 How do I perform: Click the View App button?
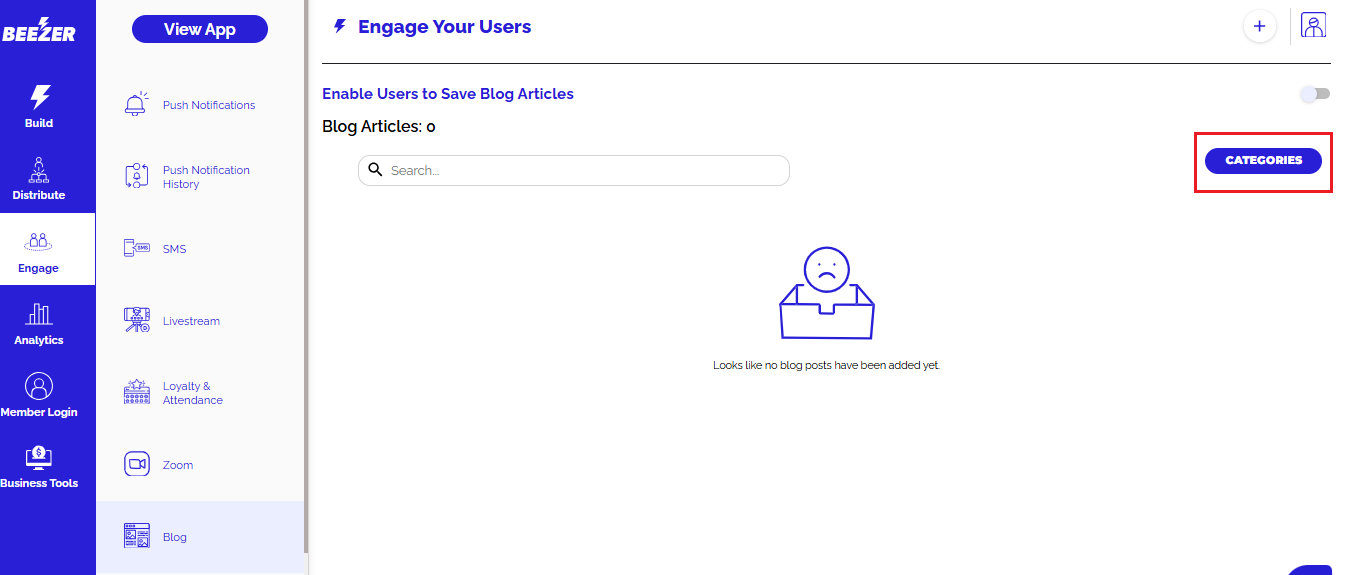(199, 29)
